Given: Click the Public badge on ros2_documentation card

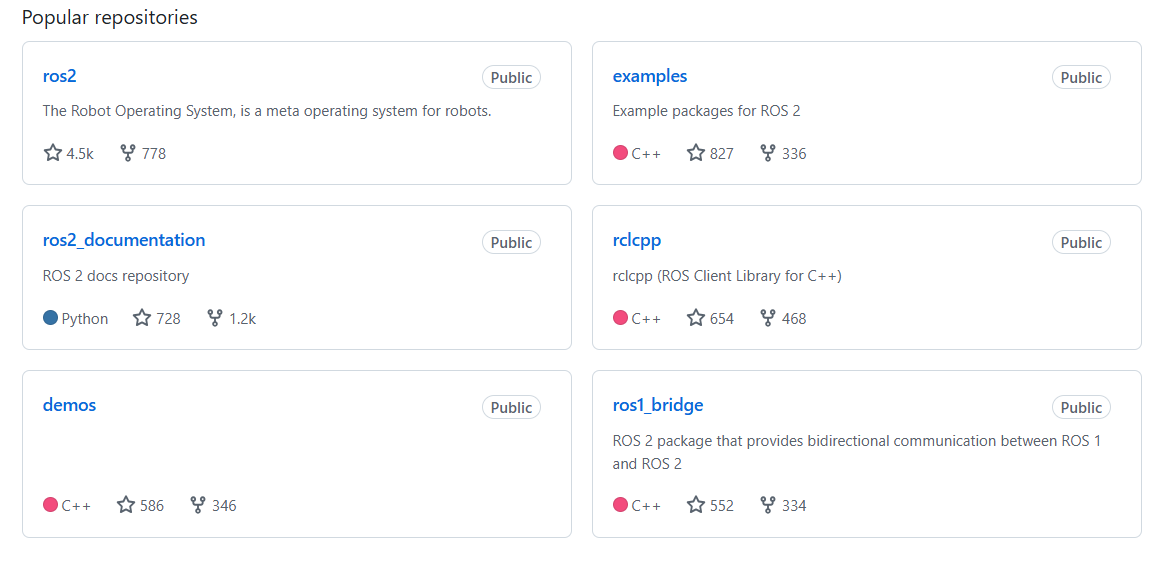Looking at the screenshot, I should click(x=511, y=242).
